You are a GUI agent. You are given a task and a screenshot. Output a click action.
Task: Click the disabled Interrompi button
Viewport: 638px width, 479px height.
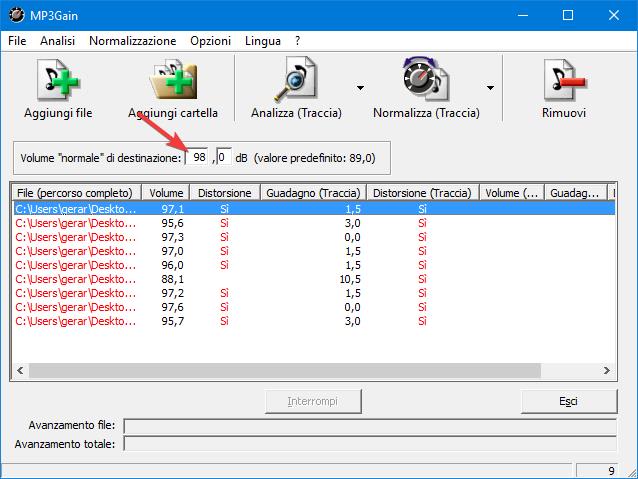(x=313, y=401)
